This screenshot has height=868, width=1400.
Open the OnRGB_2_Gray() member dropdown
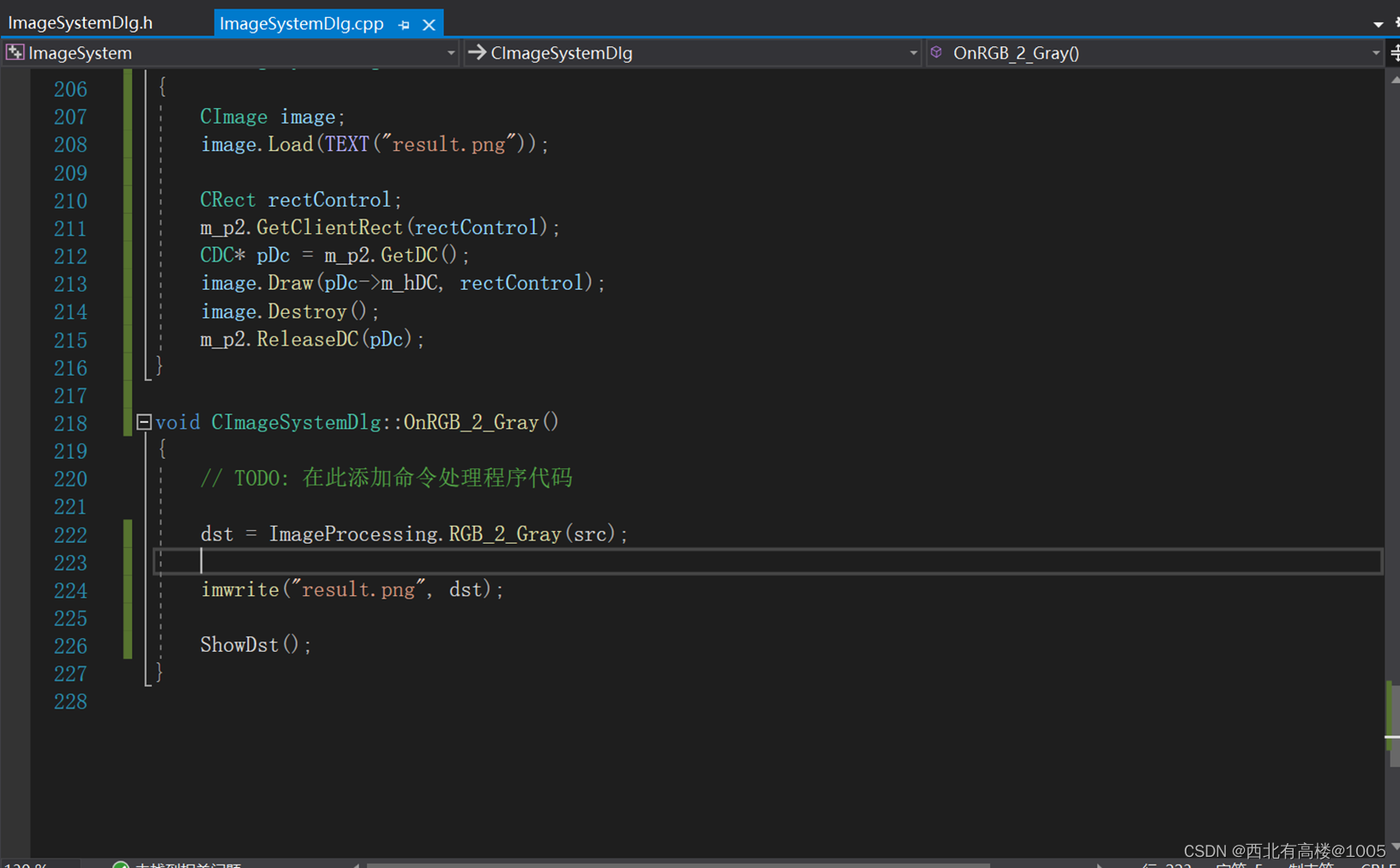point(1156,53)
